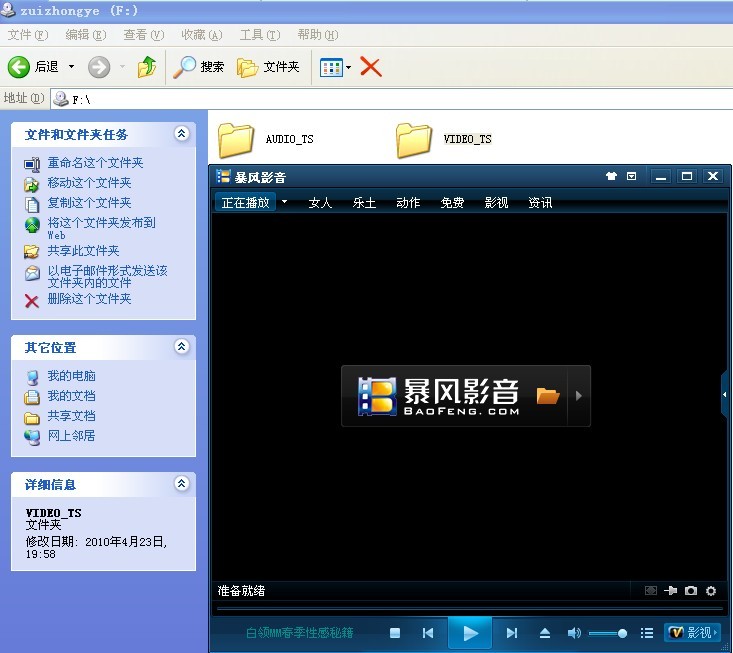Click 删除这个文件夹 link
This screenshot has width=733, height=653.
(89, 299)
